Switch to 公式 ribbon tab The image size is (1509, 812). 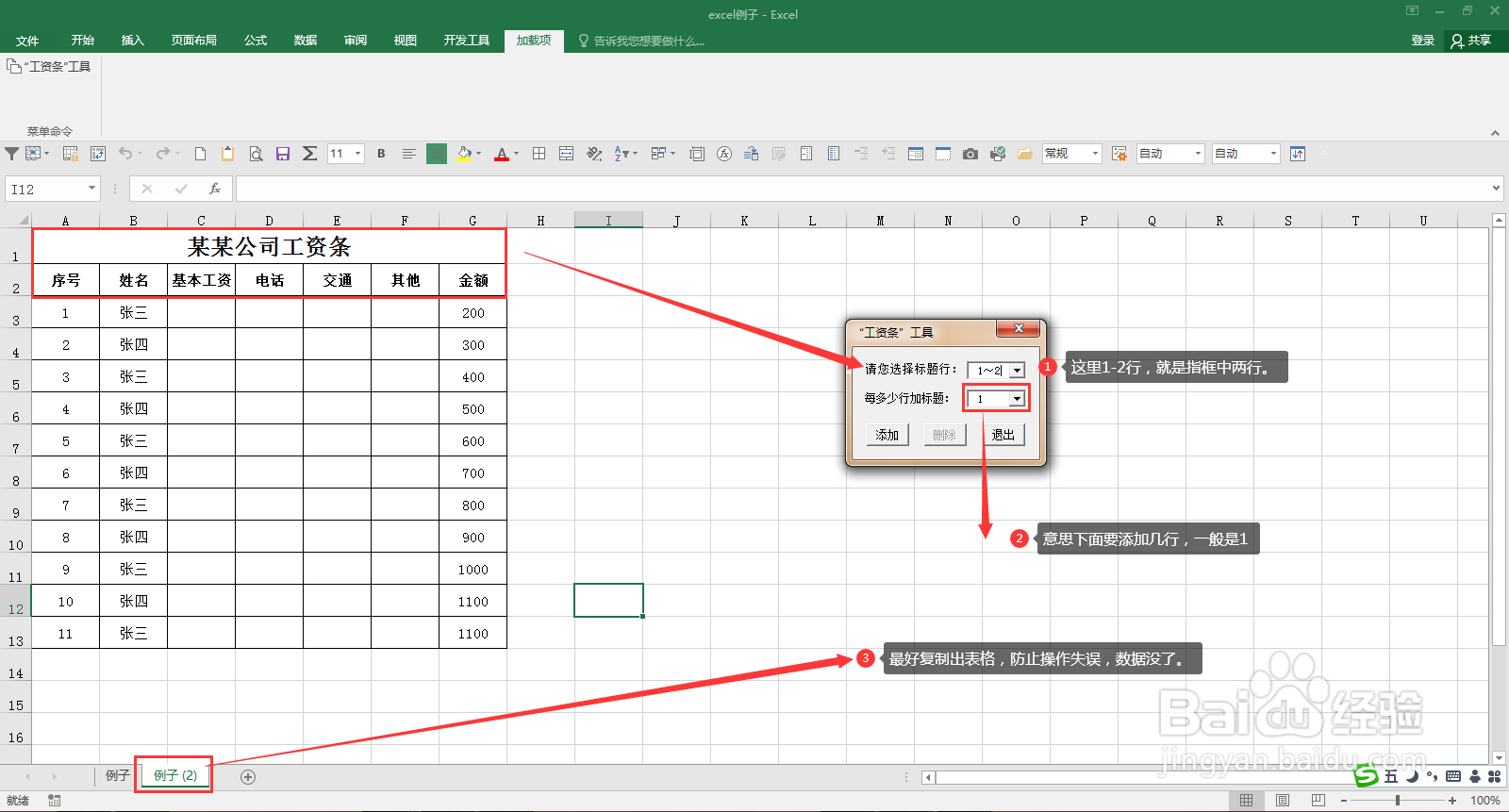coord(256,41)
